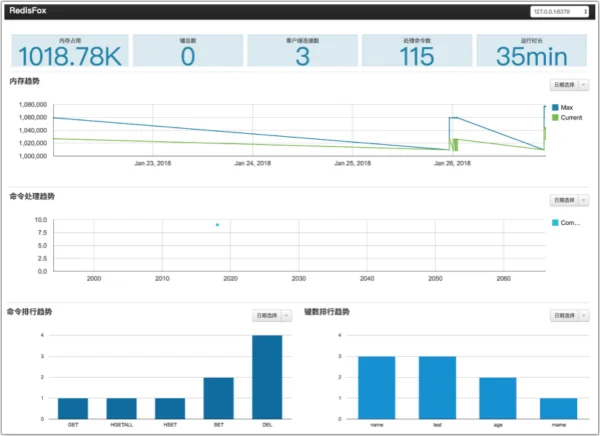Click the data point in command processing chart
Screen dimensions: 600x436
tap(217, 225)
